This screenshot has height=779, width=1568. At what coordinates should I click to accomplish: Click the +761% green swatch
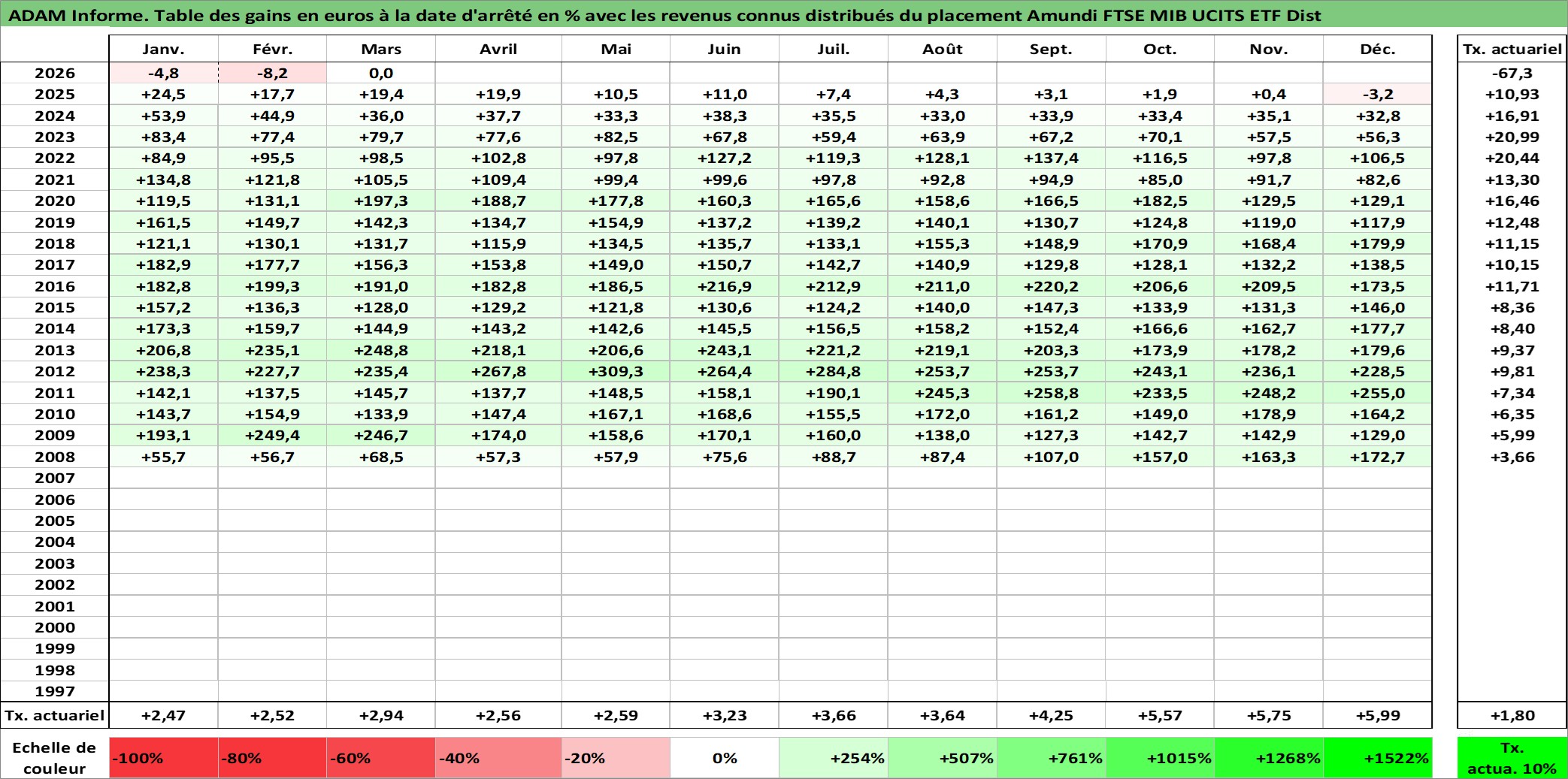[1051, 758]
